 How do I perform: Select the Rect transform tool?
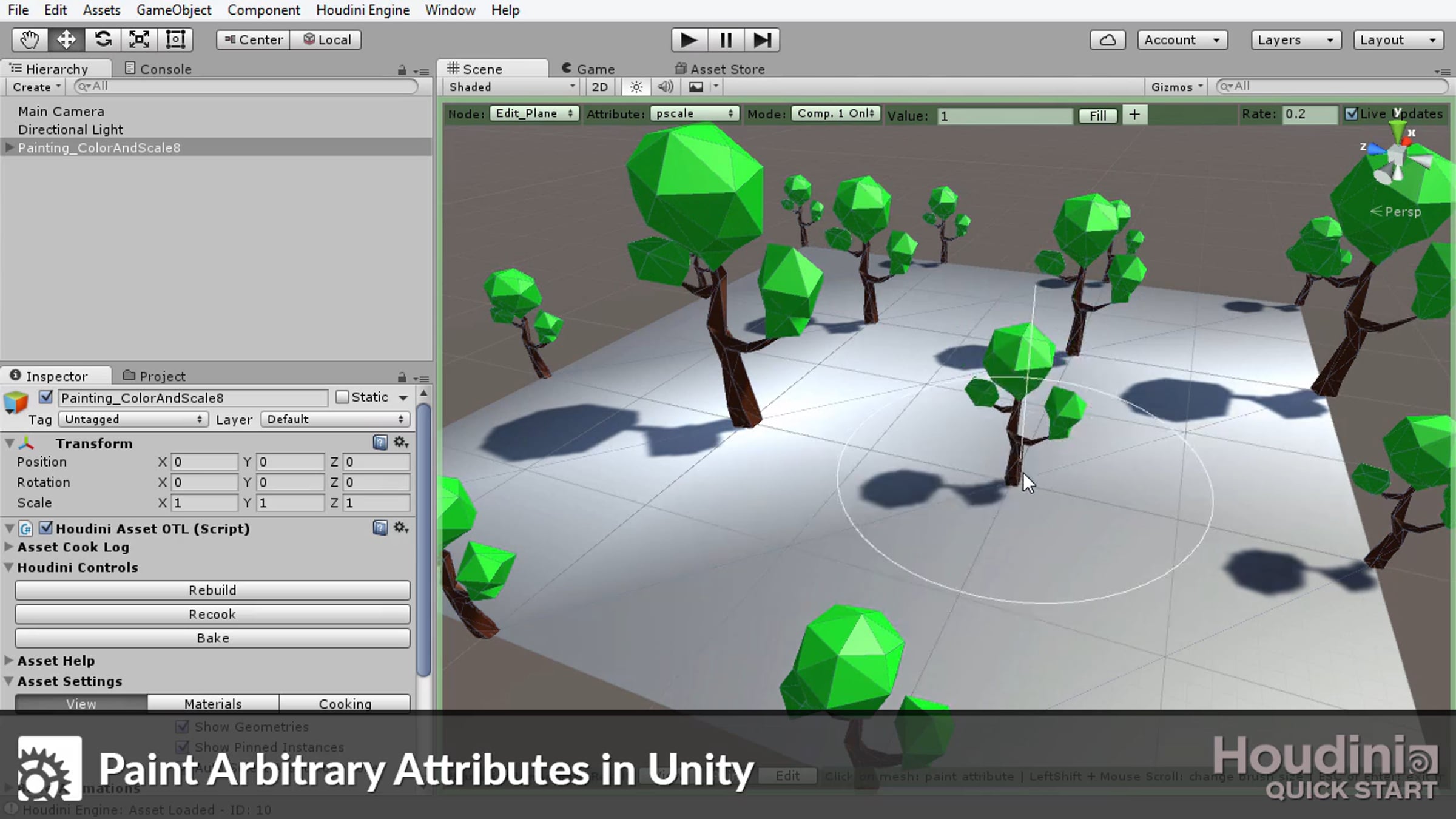(x=175, y=40)
